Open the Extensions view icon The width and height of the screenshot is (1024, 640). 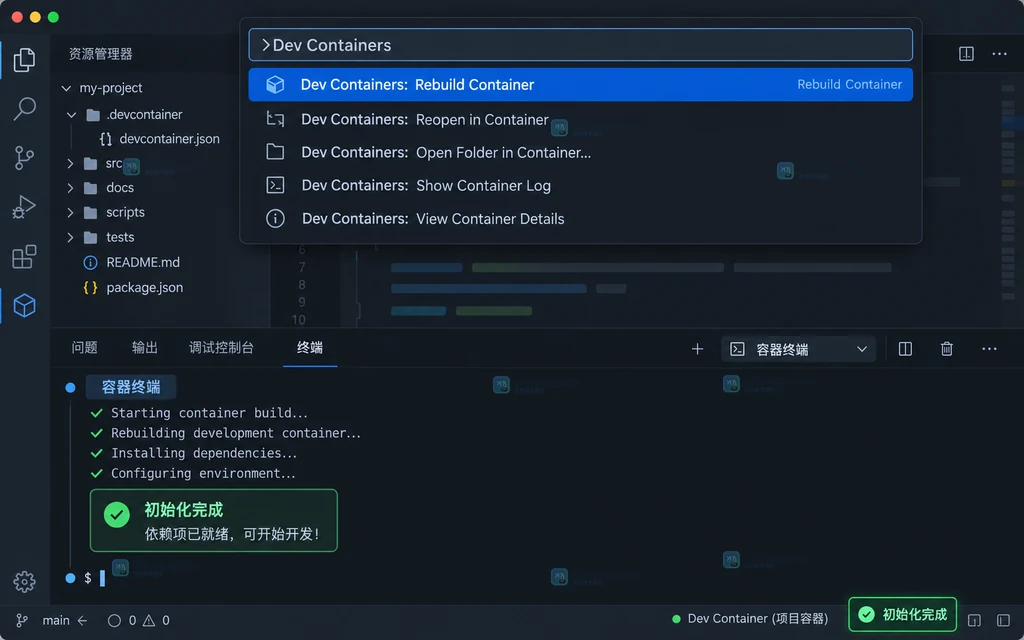click(24, 257)
